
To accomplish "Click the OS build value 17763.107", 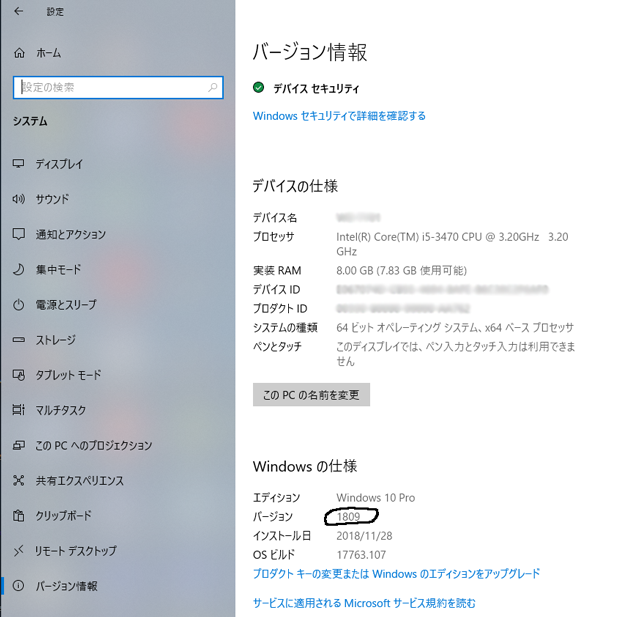I will coord(361,555).
